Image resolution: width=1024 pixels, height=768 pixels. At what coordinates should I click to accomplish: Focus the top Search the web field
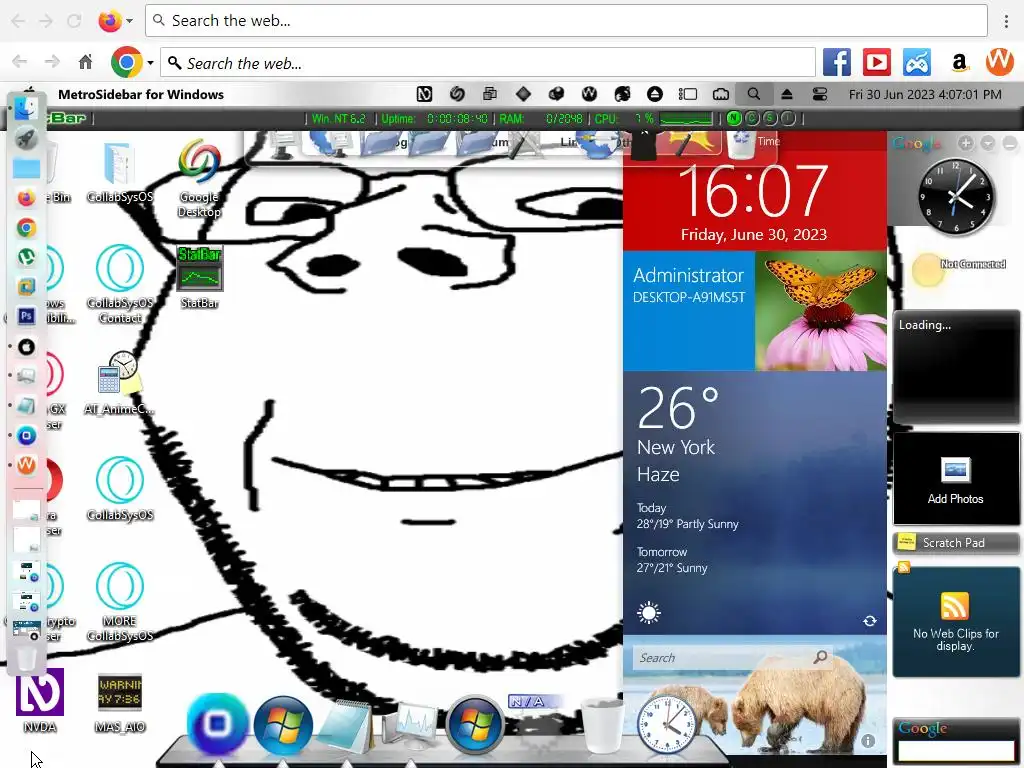tap(566, 21)
